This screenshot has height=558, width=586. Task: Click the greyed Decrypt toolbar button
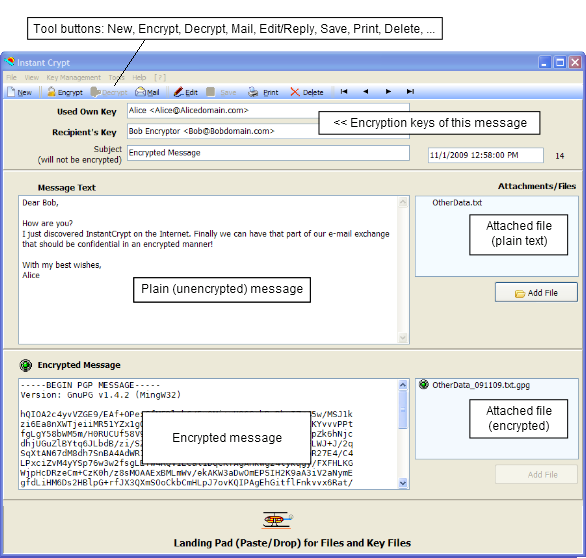tap(109, 92)
